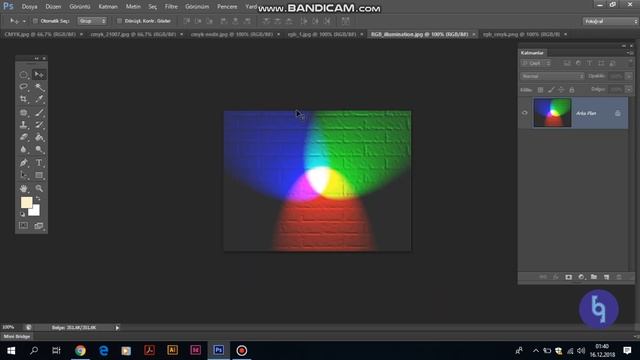Open the layer filter type dropdown
Image resolution: width=640 pixels, height=360 pixels.
[536, 63]
